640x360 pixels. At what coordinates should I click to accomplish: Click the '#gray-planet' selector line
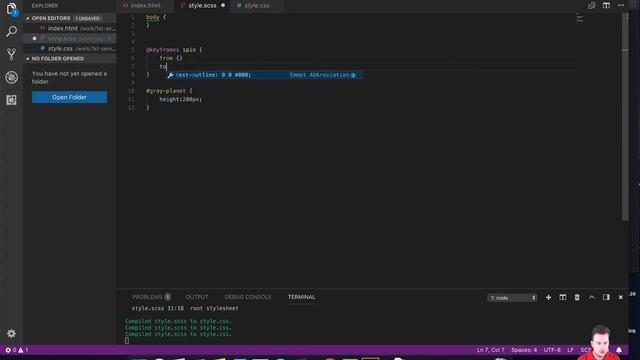[x=169, y=91]
